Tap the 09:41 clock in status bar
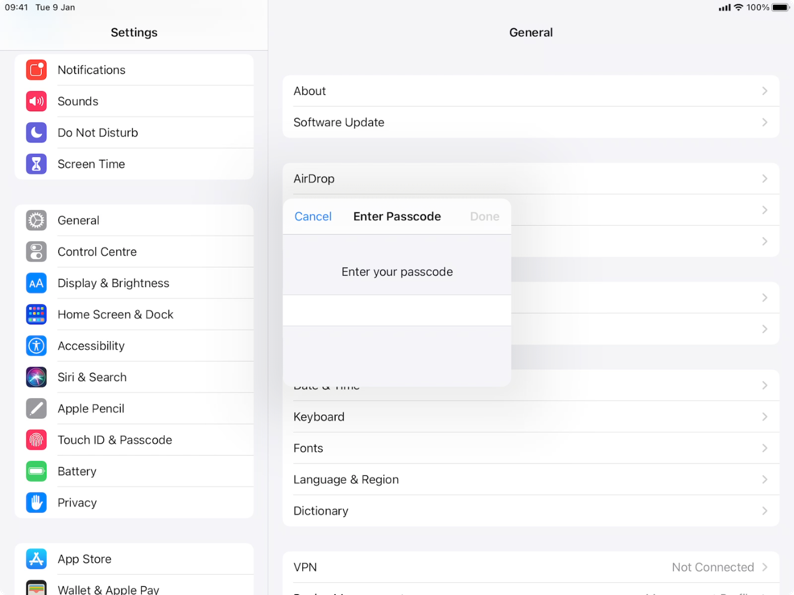The image size is (794, 595). (x=16, y=7)
